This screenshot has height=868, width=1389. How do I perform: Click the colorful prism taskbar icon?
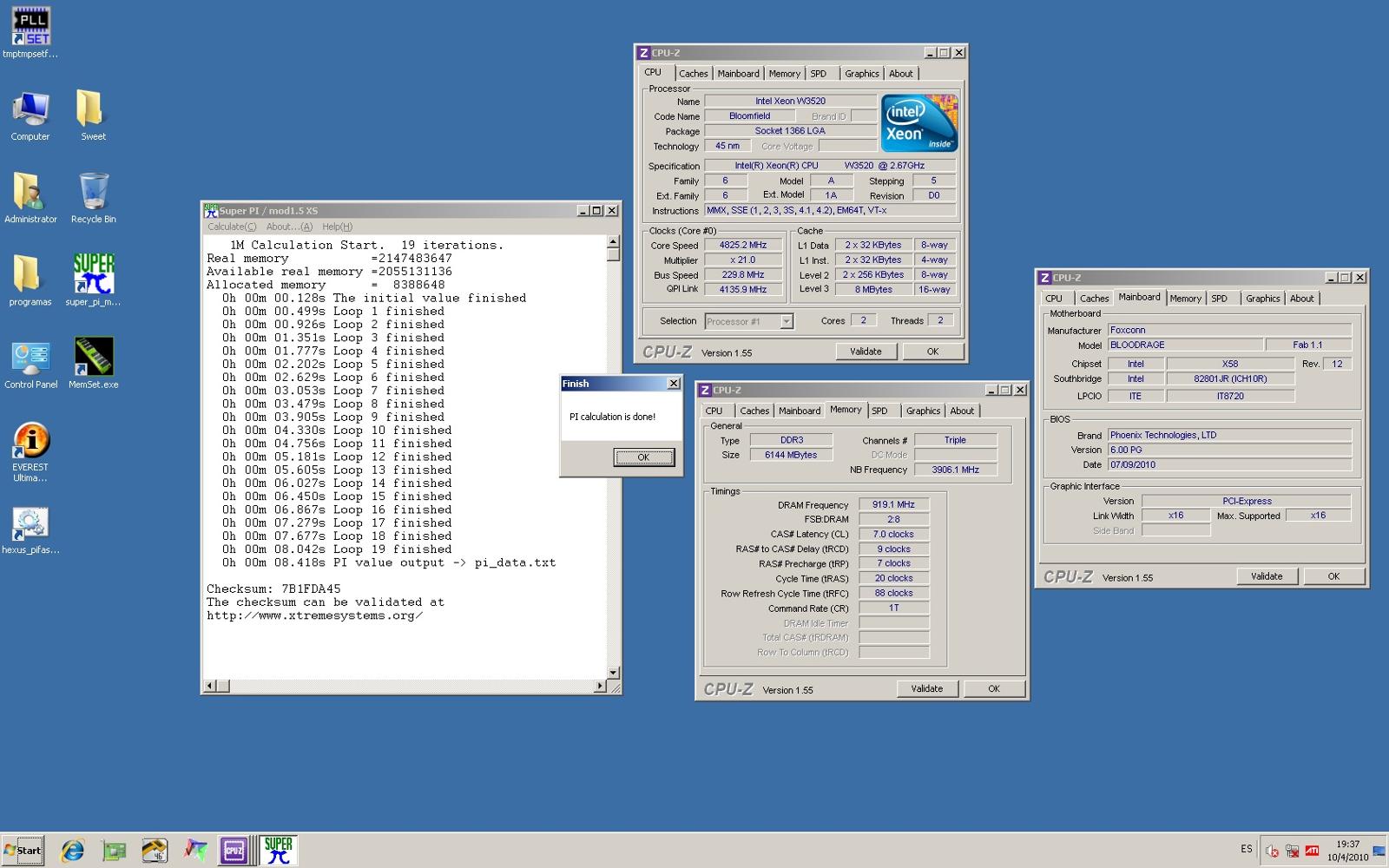(x=195, y=851)
